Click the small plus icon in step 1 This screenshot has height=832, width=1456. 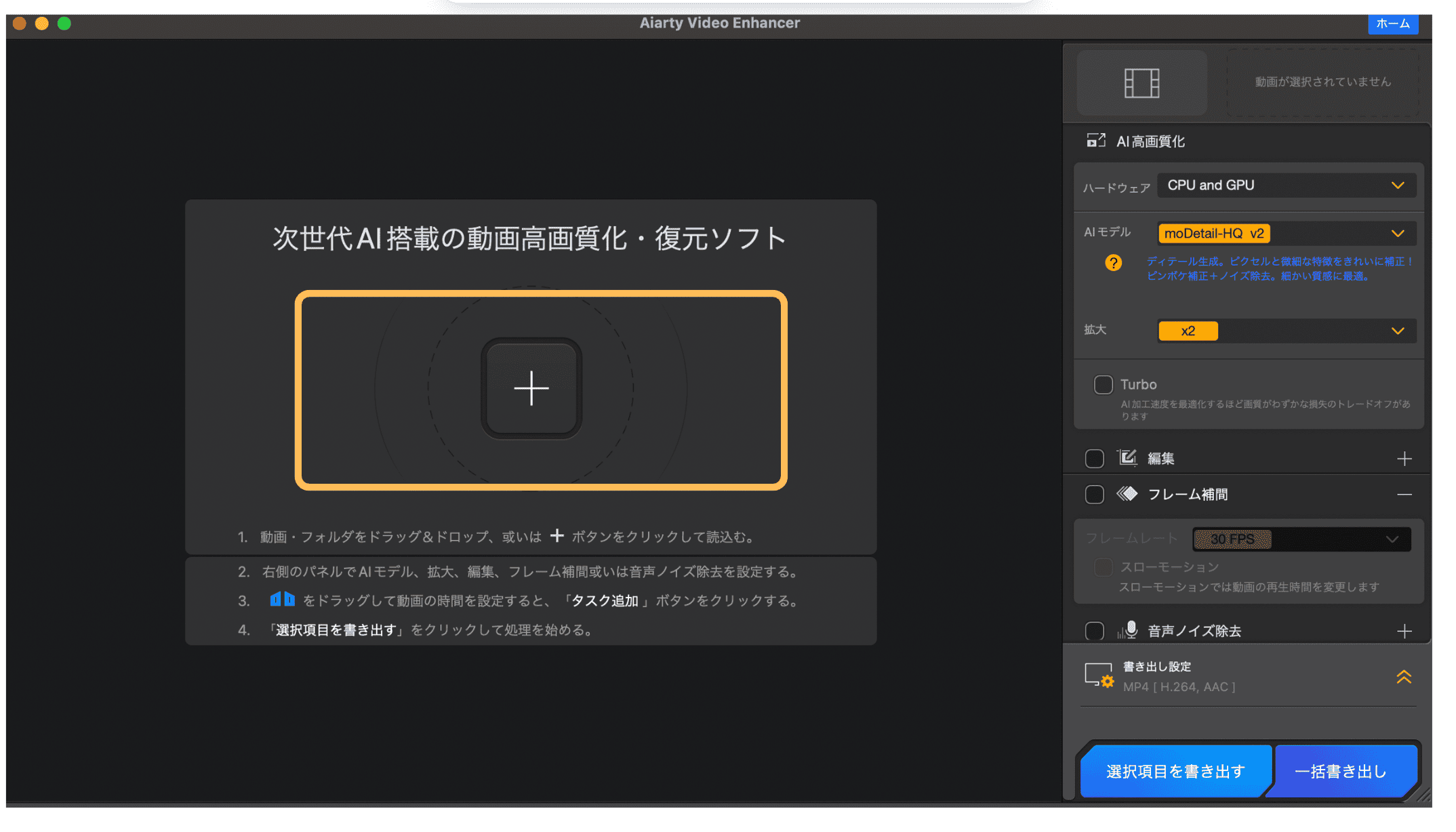coord(557,535)
